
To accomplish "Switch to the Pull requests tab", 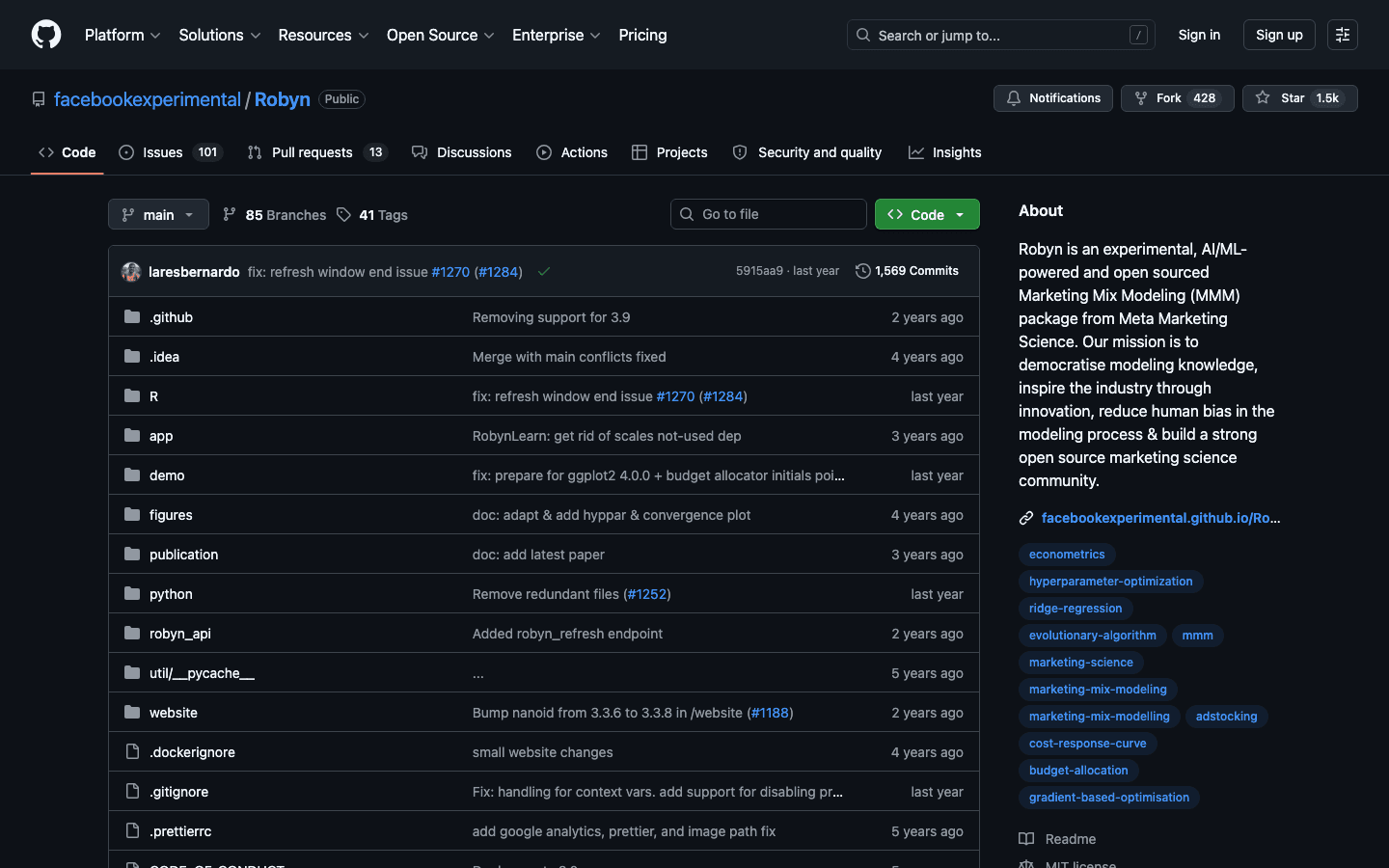I will 317,152.
